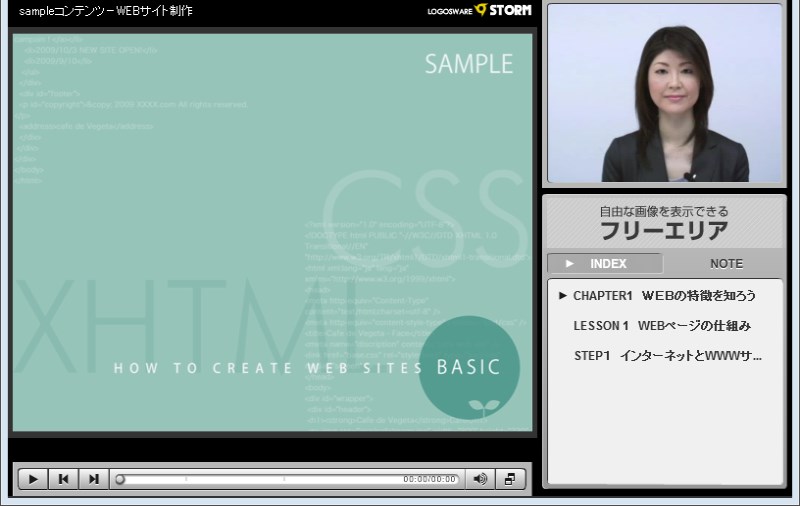This screenshot has height=506, width=800.
Task: Switch to the NOTE tab
Action: 727,263
